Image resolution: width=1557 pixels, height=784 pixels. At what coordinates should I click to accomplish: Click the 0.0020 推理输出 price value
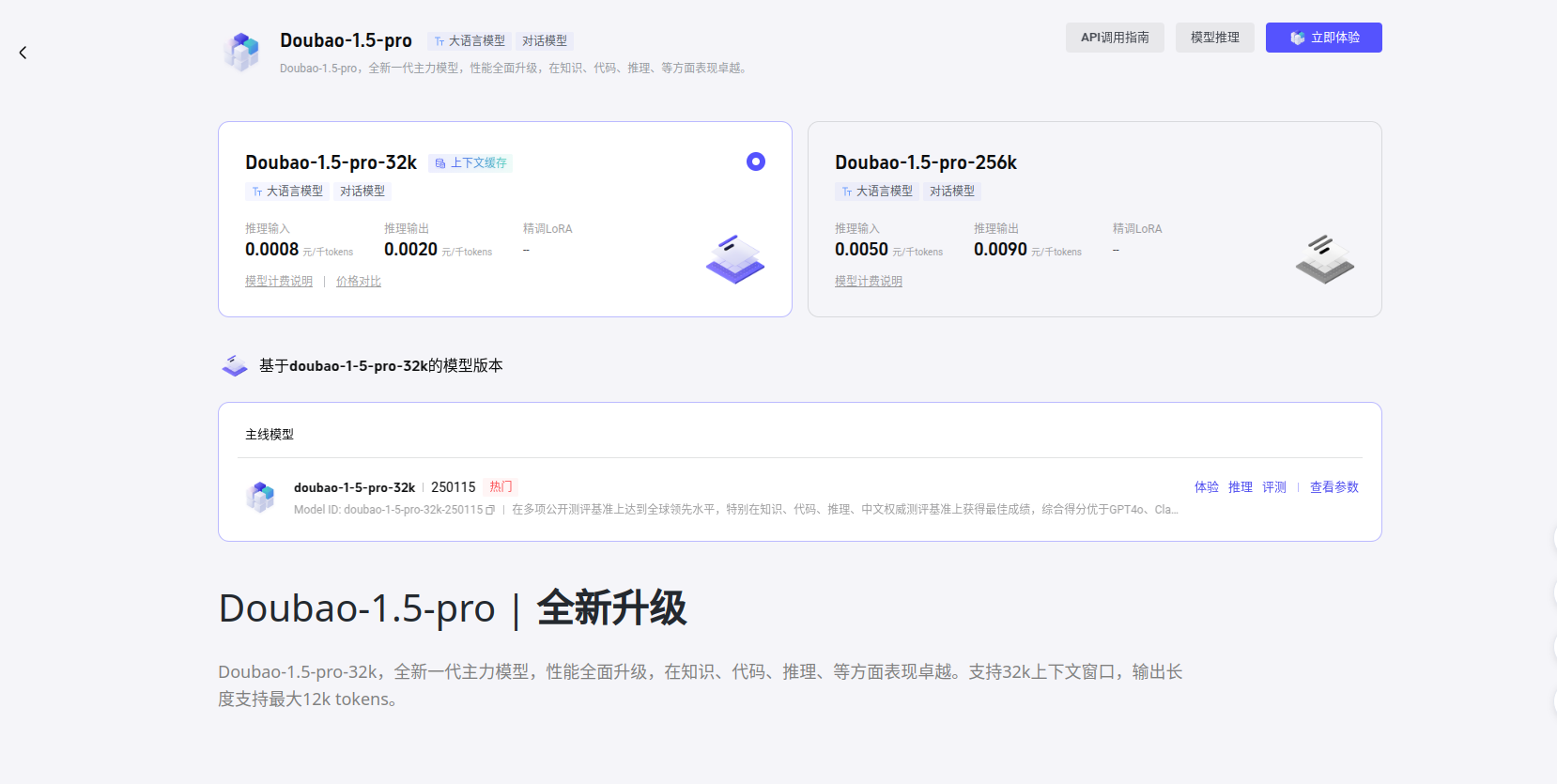[411, 250]
